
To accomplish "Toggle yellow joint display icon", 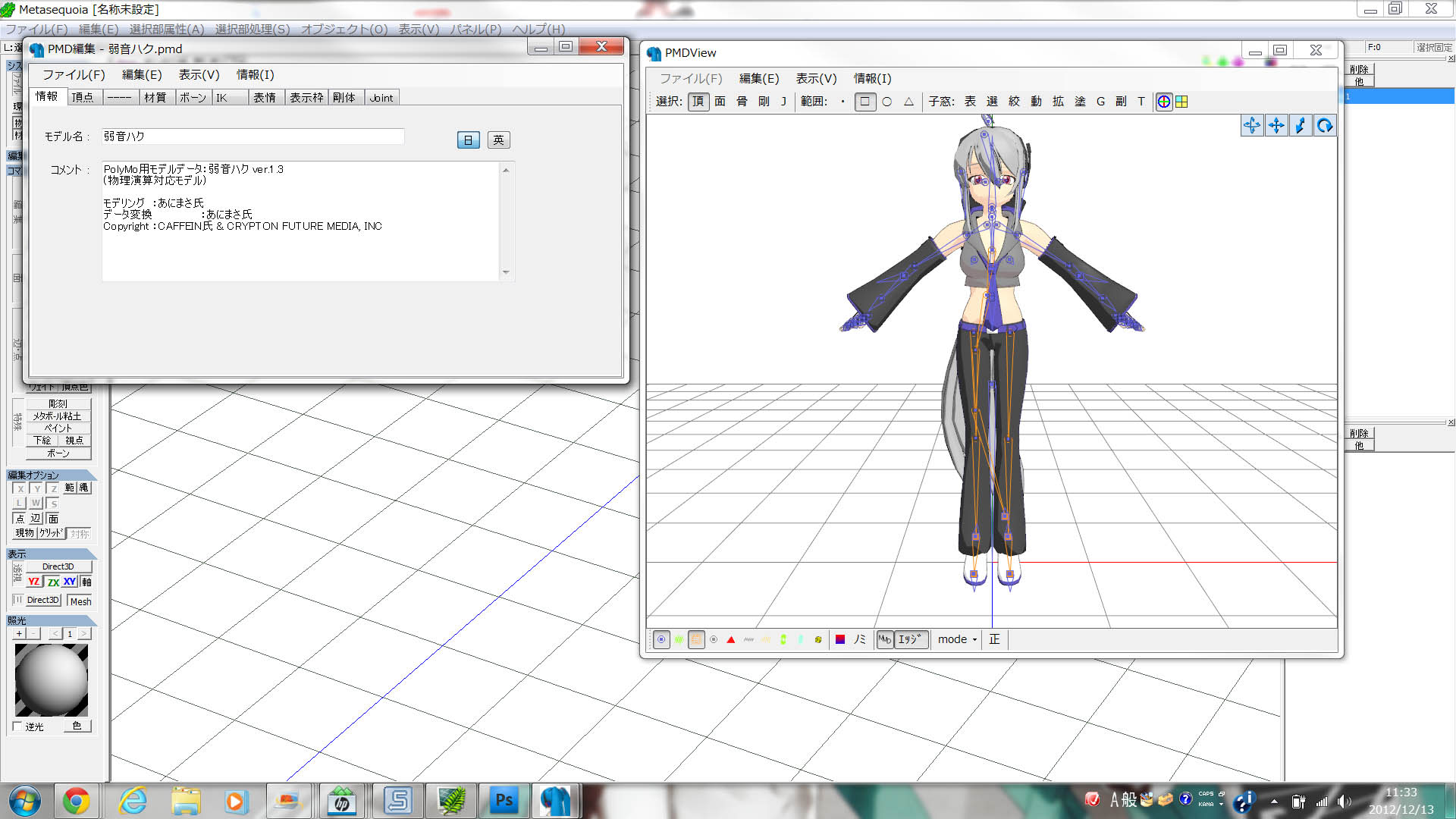I will (818, 640).
